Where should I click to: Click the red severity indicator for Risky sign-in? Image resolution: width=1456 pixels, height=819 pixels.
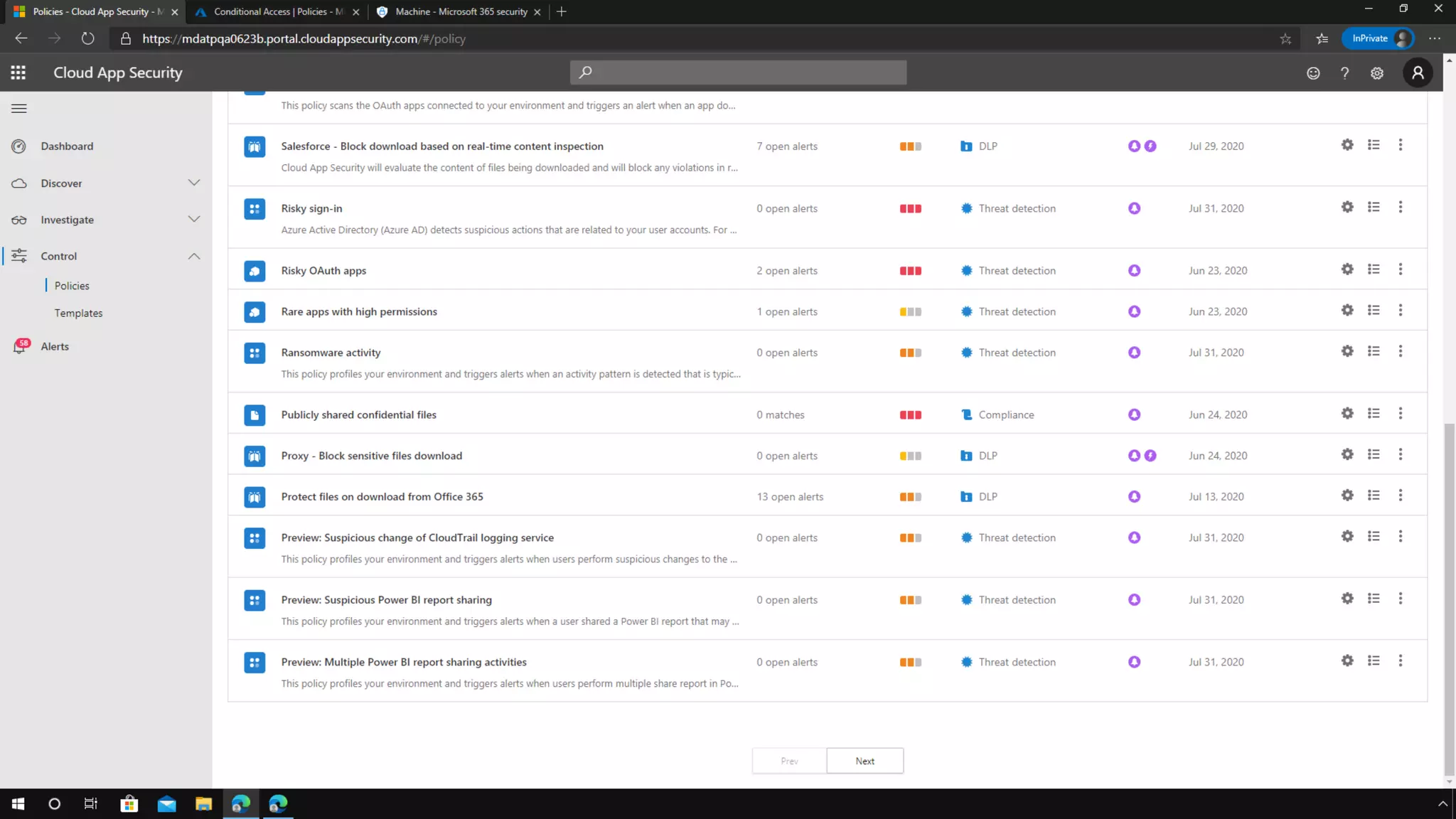pos(910,209)
